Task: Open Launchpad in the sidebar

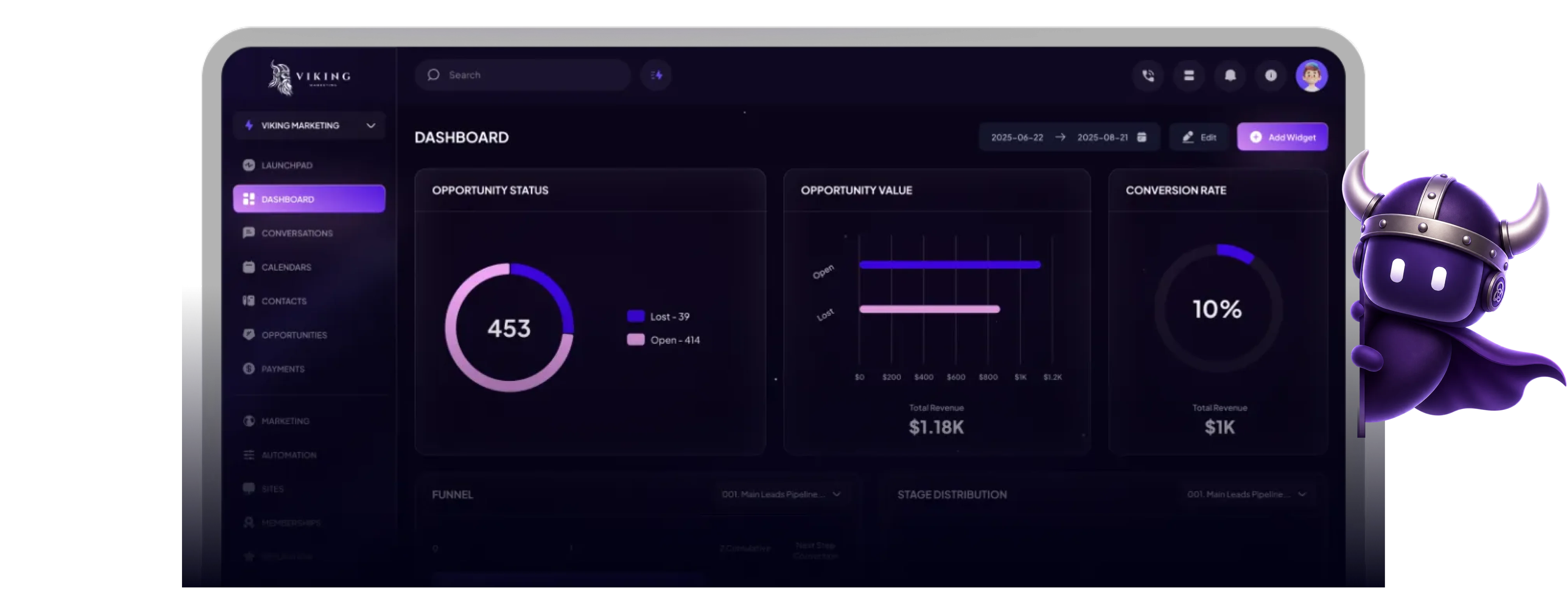Action: point(309,165)
